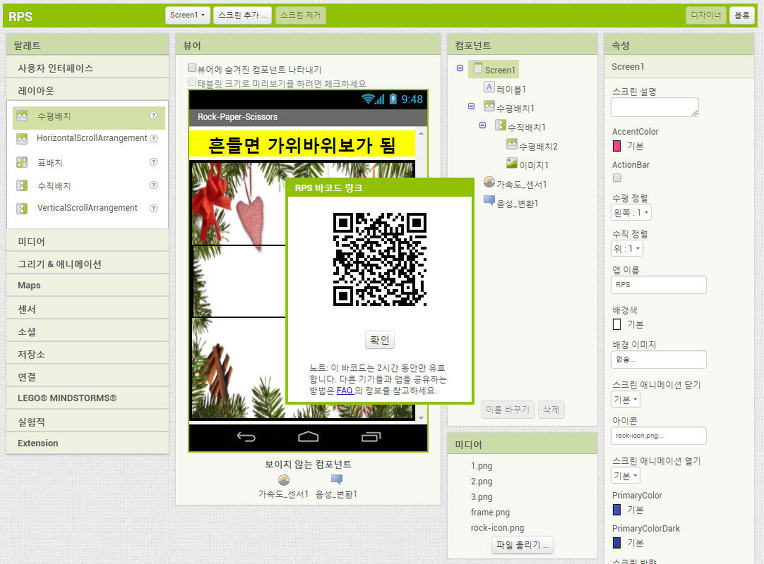Click the 앱 이름 input field
The image size is (764, 564).
pos(659,284)
